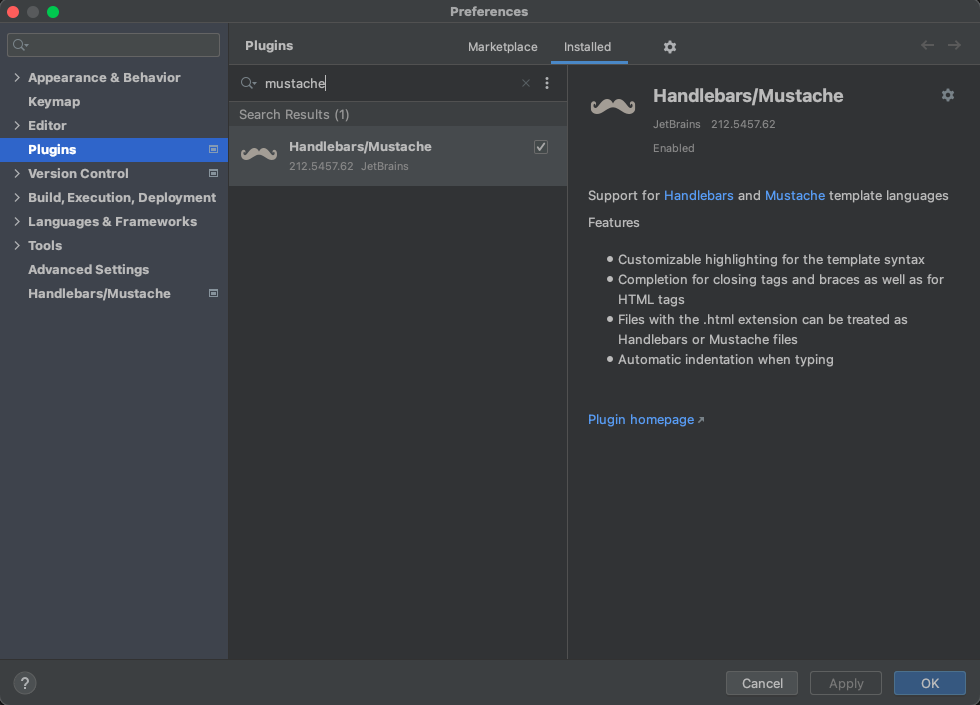This screenshot has height=705, width=980.
Task: Click the Cancel button
Action: click(x=762, y=683)
